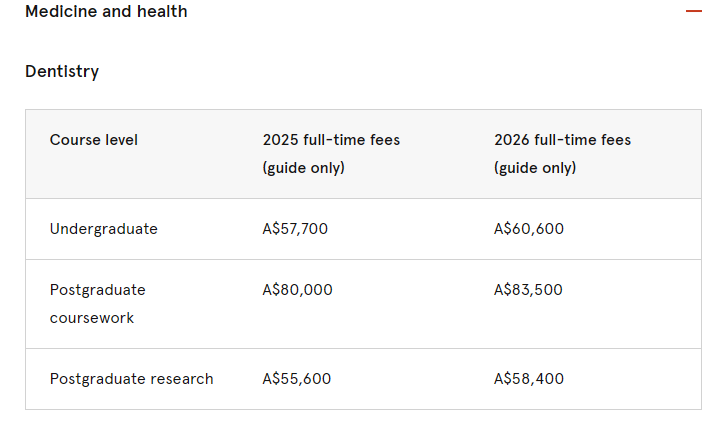Click the A$60,600 undergraduate 2026 fee

[529, 229]
